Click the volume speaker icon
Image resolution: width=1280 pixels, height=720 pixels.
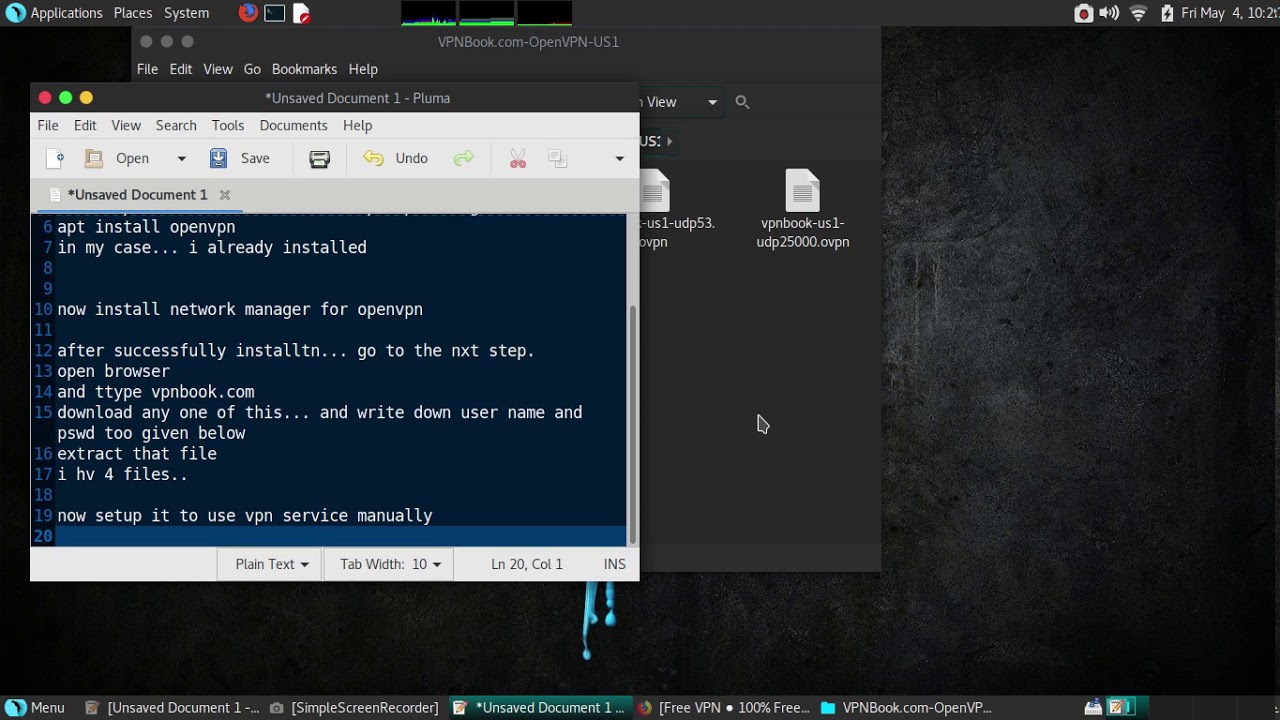coord(1109,13)
